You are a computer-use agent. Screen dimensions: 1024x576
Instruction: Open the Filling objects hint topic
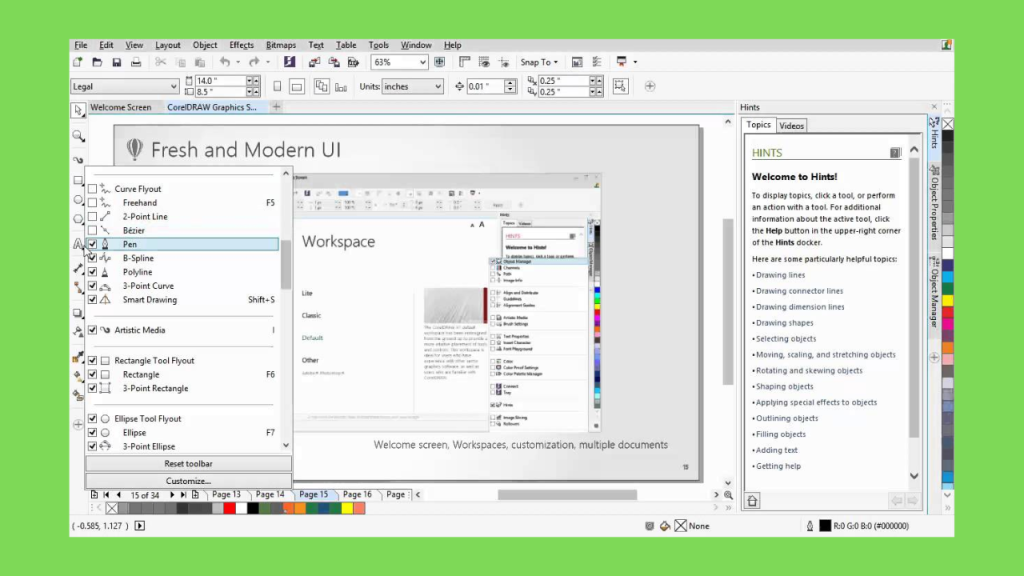(x=780, y=434)
